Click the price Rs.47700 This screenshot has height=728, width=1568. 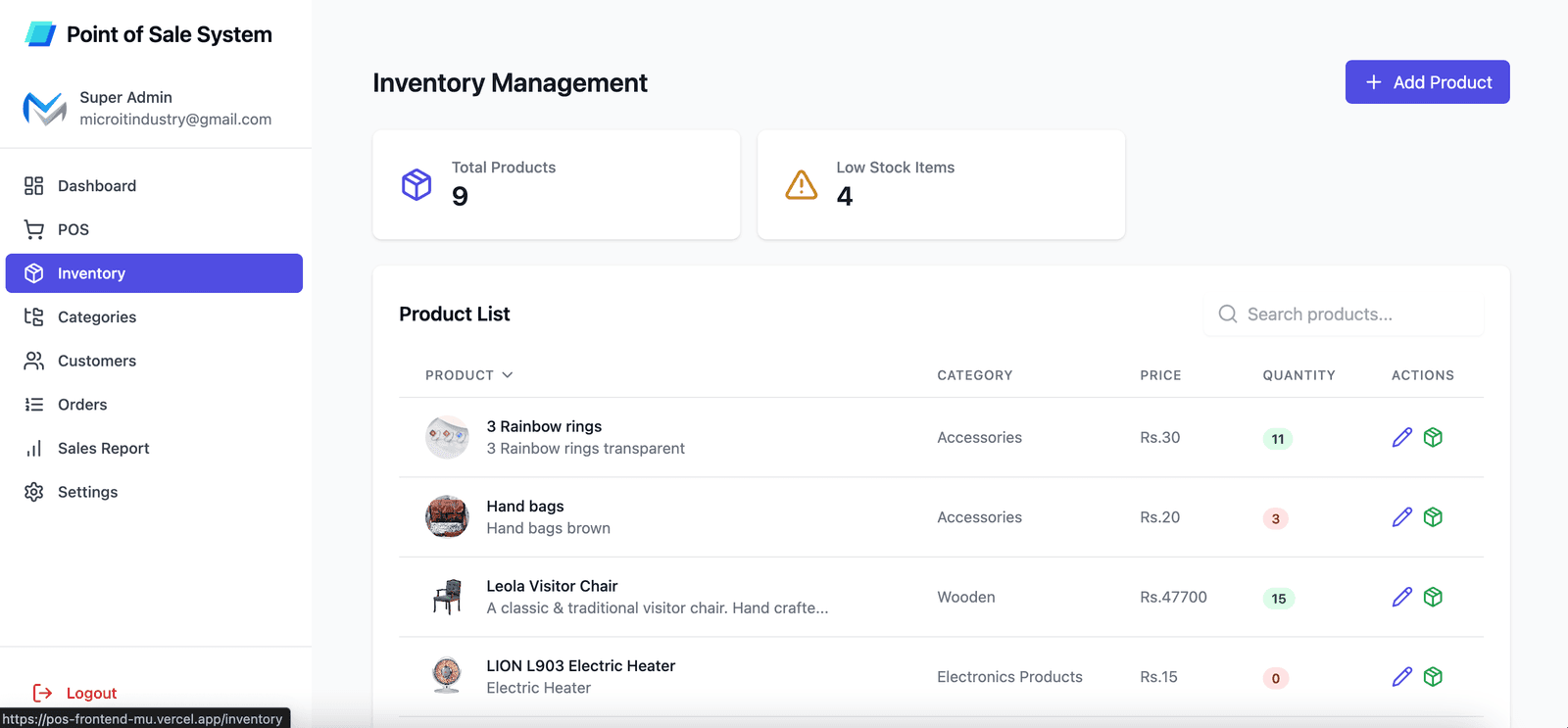click(1173, 597)
